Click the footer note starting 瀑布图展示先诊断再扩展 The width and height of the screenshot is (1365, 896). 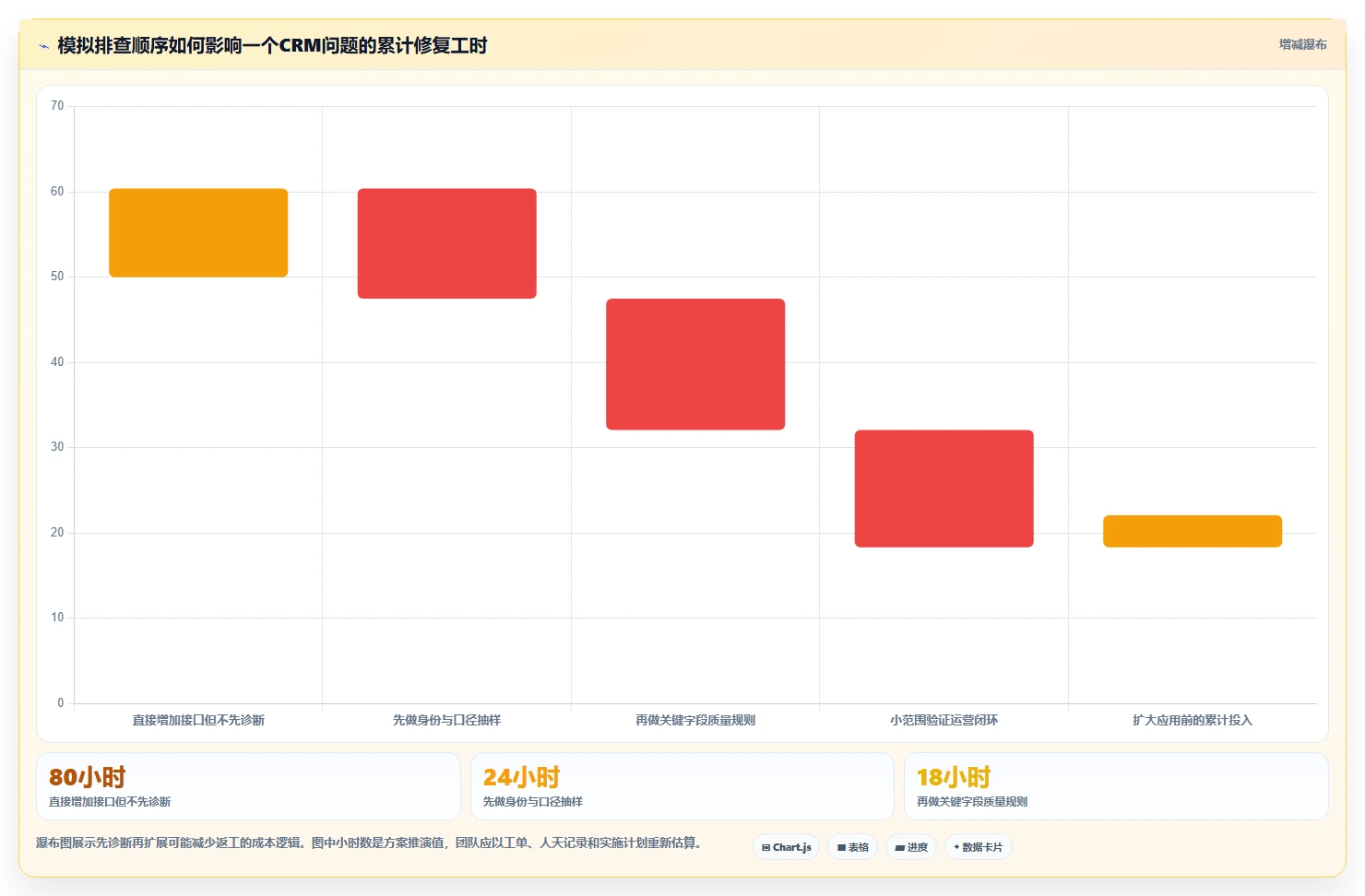point(369,843)
